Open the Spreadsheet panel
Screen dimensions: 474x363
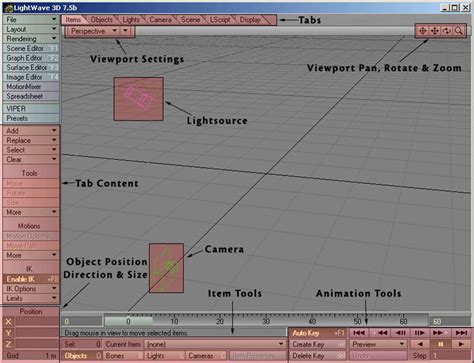(x=31, y=96)
